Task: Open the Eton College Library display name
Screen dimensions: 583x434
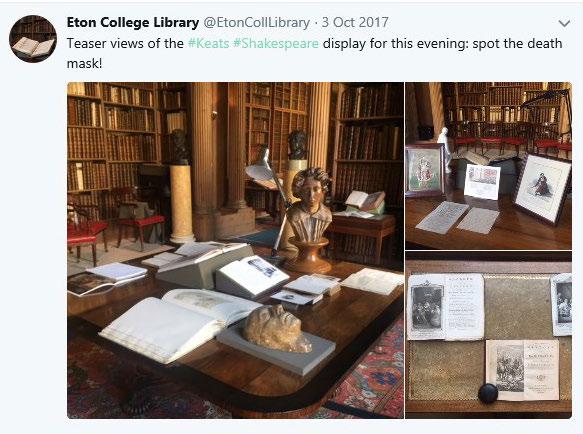Action: click(x=133, y=23)
